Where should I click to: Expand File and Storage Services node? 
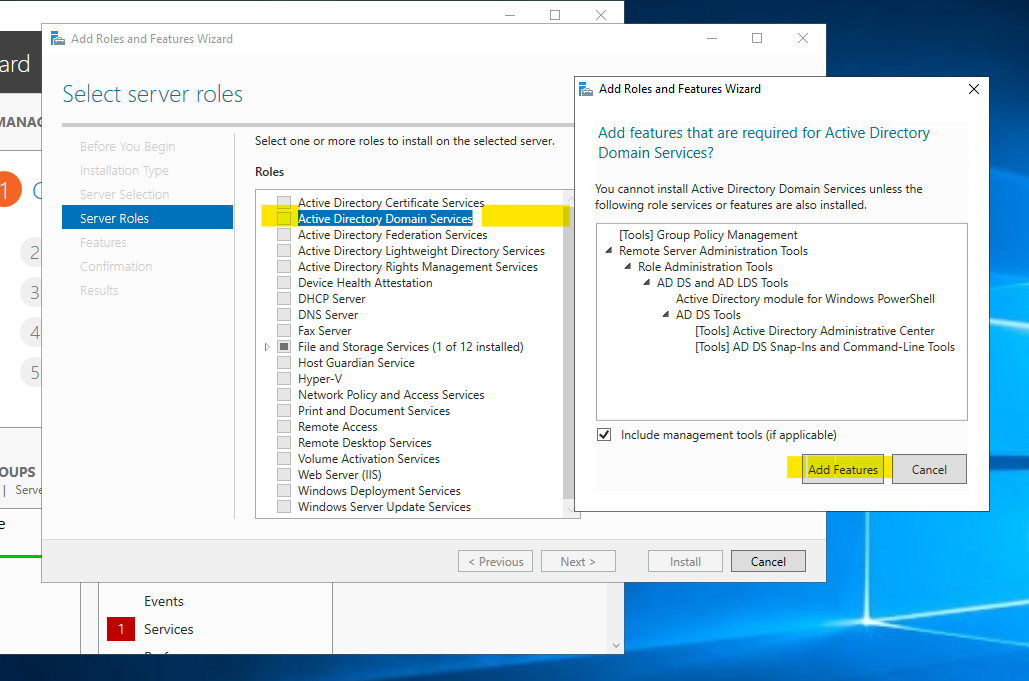[267, 346]
